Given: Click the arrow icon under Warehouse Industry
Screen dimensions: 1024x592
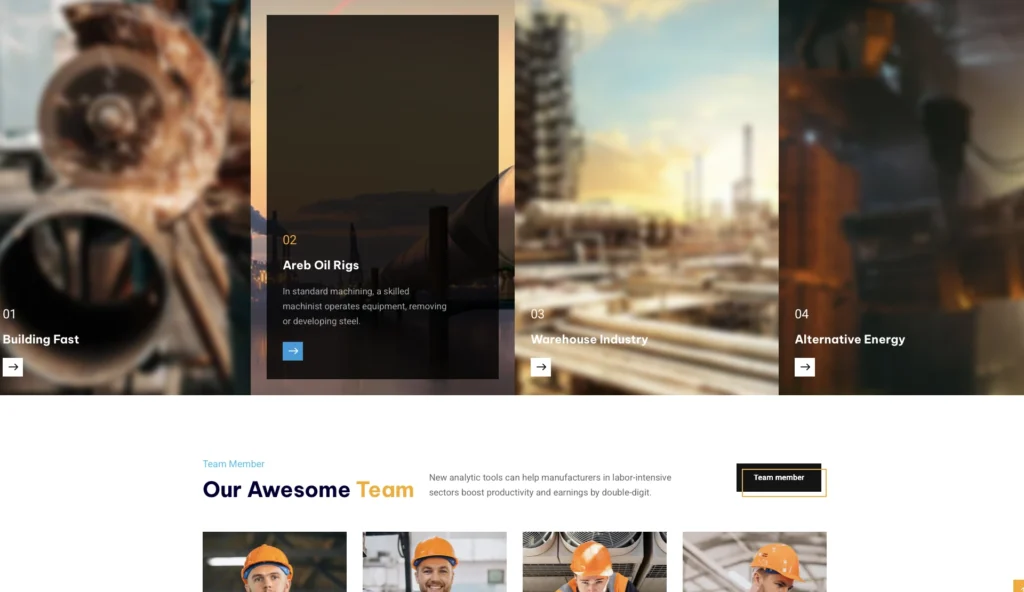Looking at the screenshot, I should tap(540, 367).
